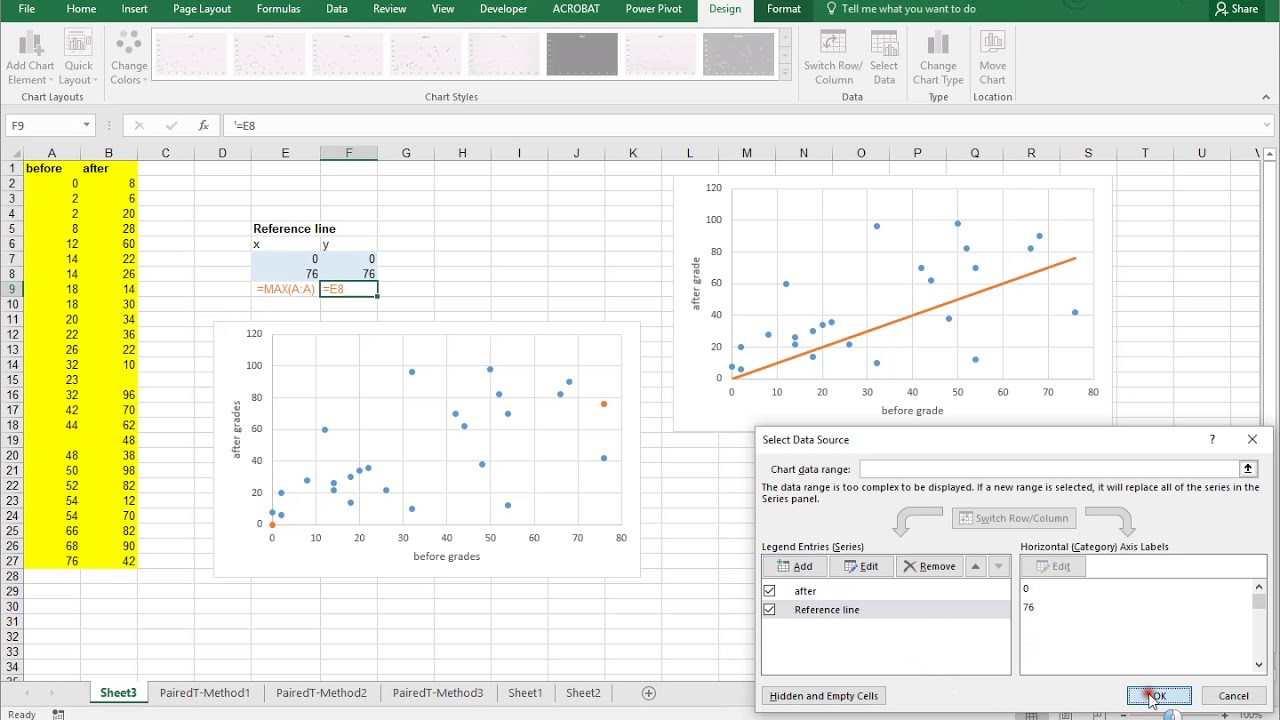Screen dimensions: 1280x720
Task: Uncheck the 'Reference line' series checkbox
Action: coord(769,609)
